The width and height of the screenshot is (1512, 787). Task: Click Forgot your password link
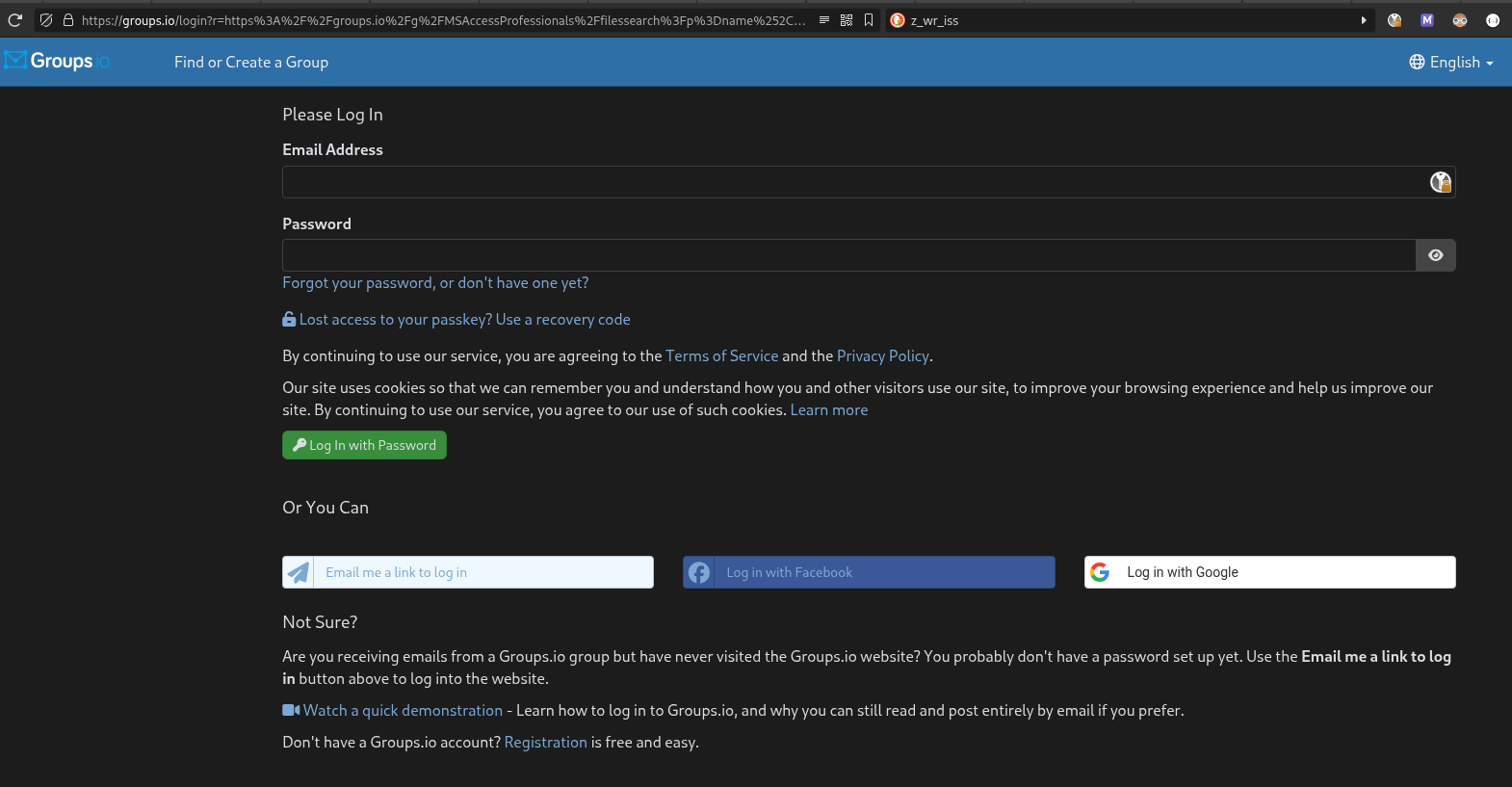click(435, 282)
